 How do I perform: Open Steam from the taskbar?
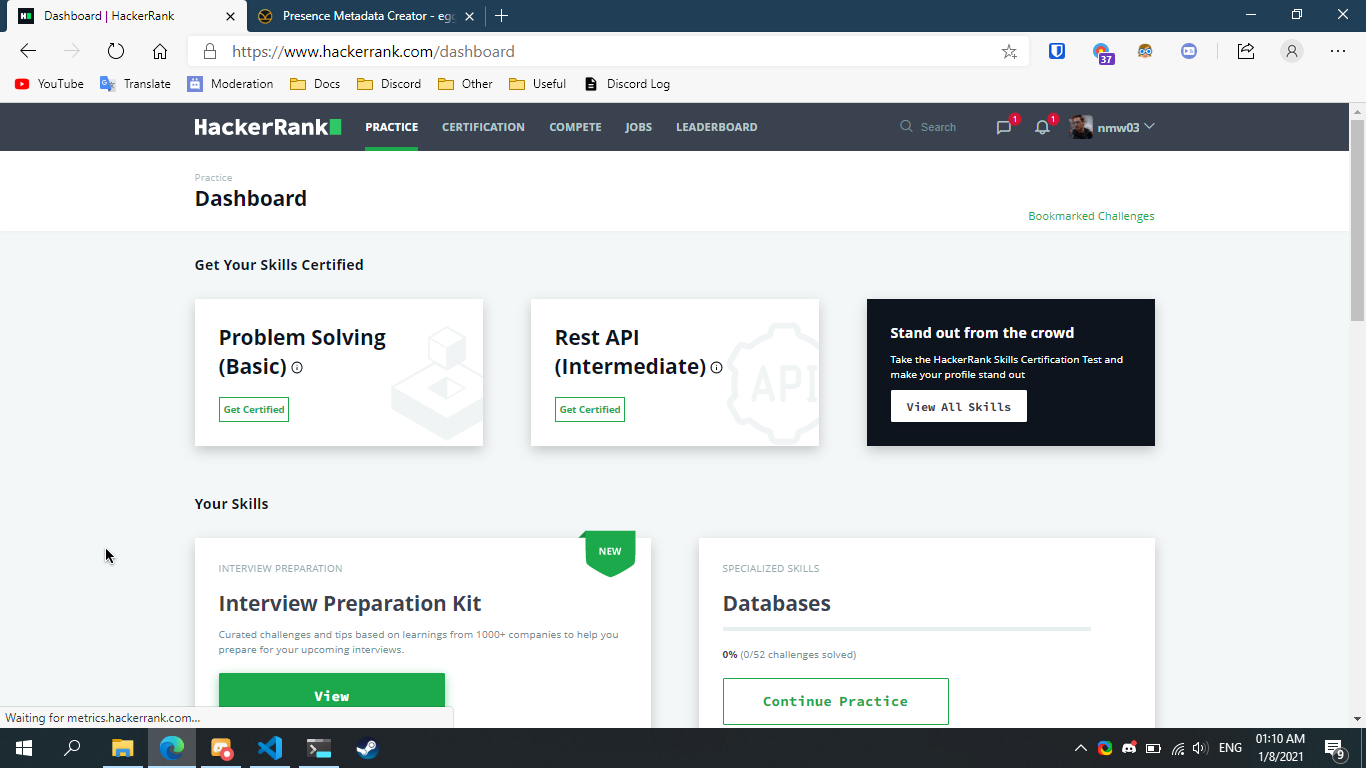[x=367, y=748]
